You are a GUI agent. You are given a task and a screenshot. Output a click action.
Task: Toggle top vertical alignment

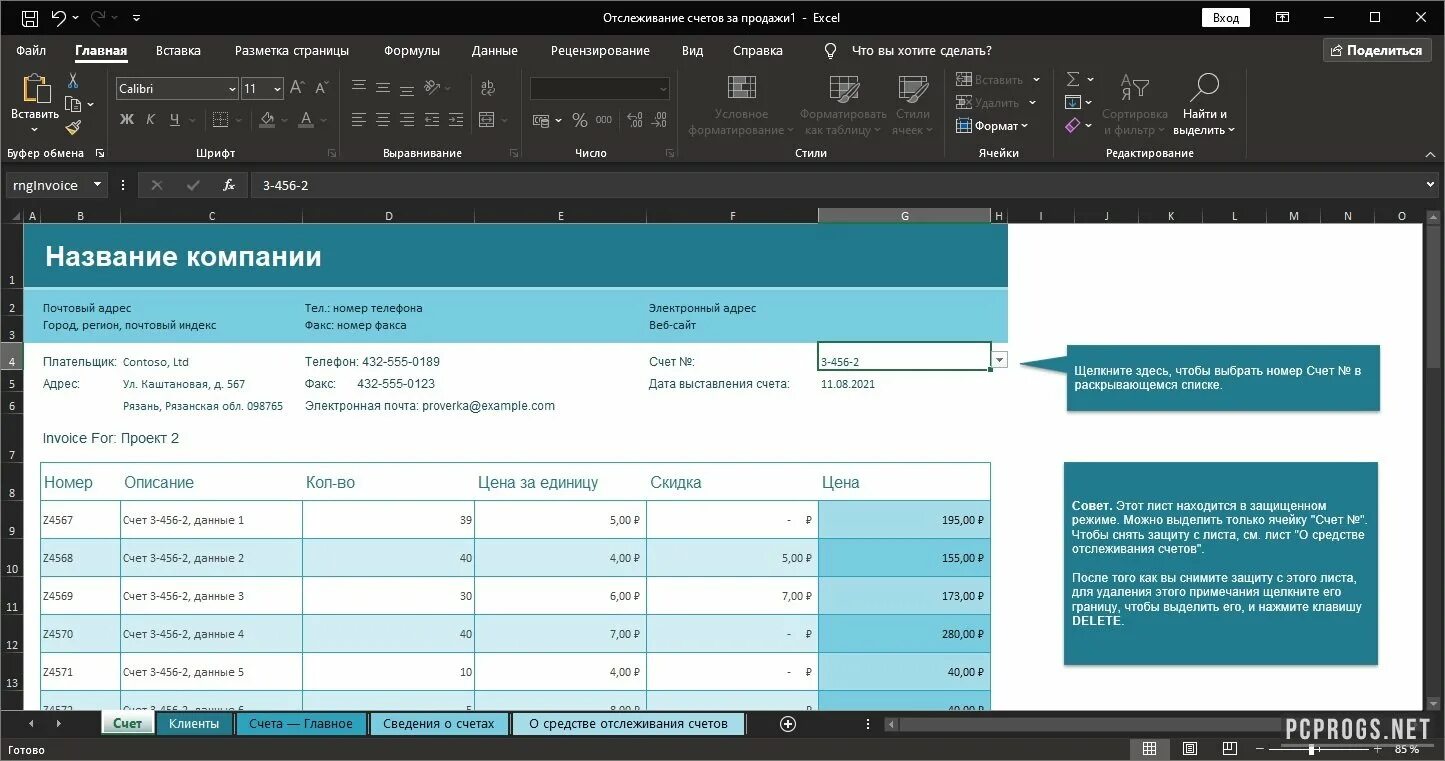(x=358, y=88)
